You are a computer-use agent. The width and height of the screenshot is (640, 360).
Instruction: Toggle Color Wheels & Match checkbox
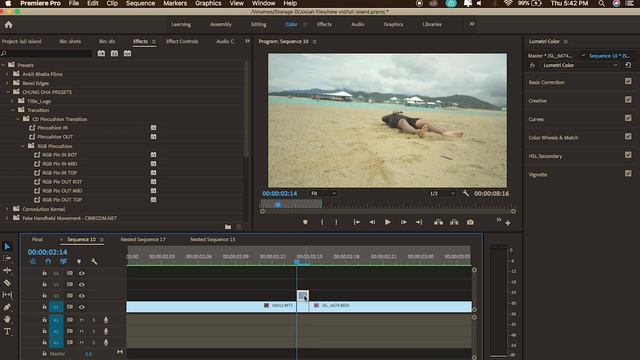[x=628, y=136]
